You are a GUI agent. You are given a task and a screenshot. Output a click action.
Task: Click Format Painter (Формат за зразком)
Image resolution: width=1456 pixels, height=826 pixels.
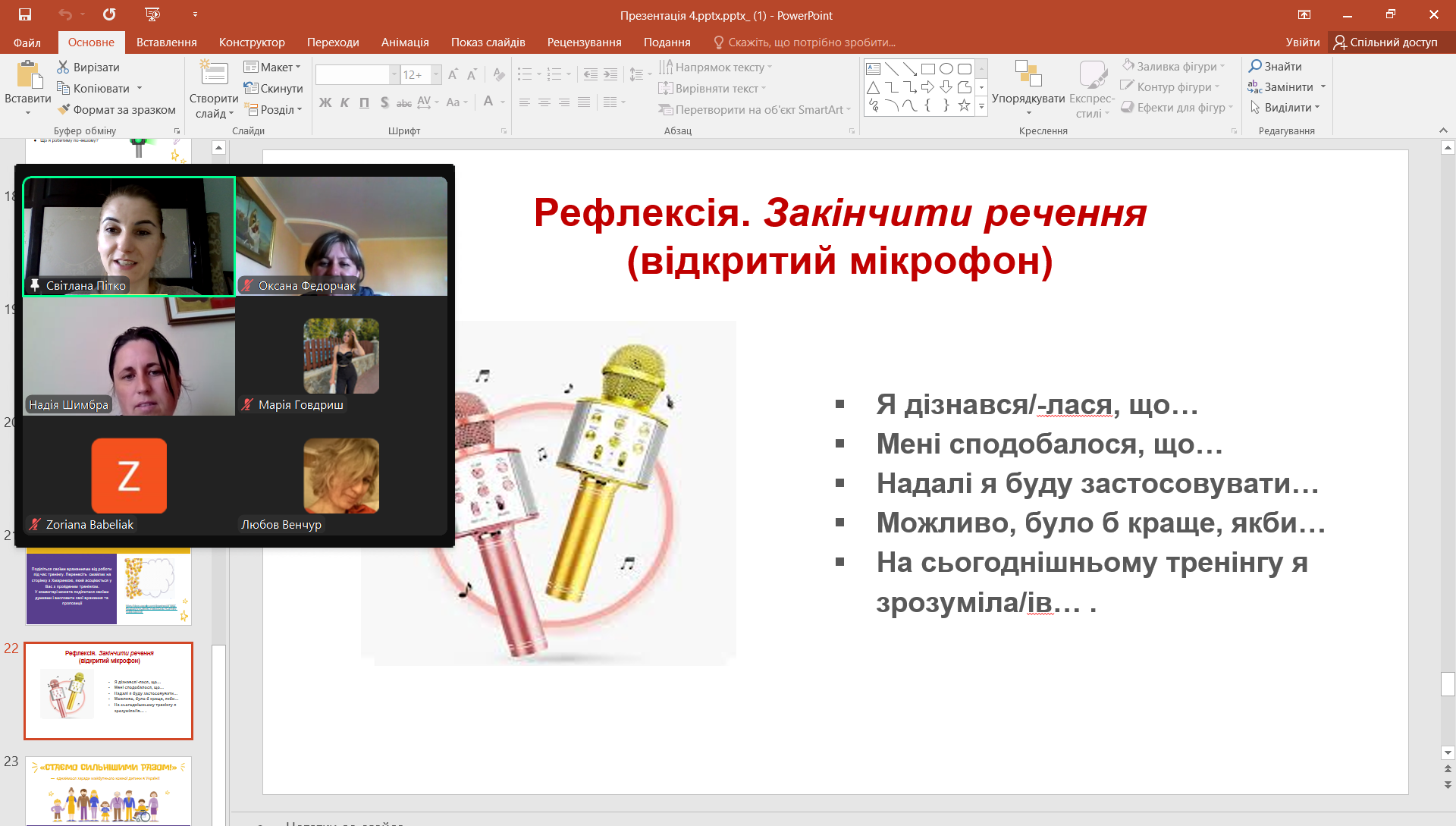(117, 109)
